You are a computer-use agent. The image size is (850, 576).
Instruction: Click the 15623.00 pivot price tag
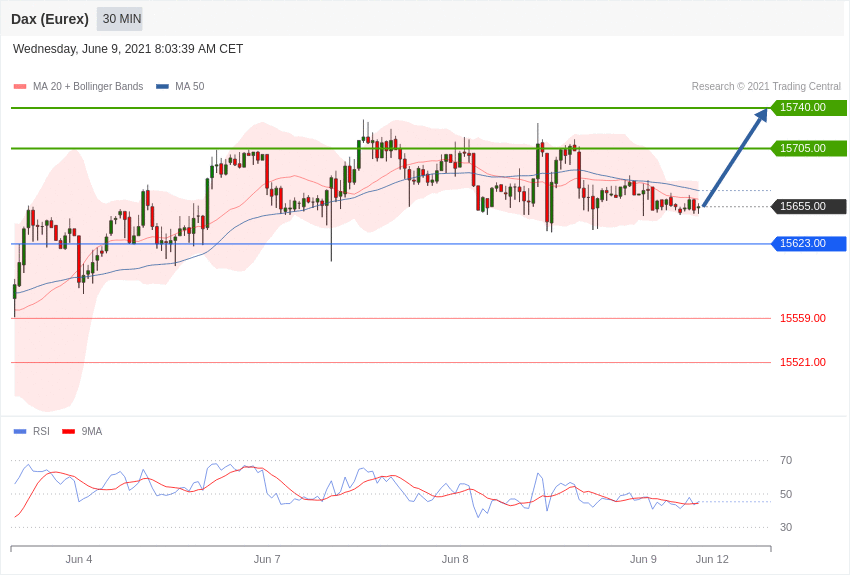(809, 244)
